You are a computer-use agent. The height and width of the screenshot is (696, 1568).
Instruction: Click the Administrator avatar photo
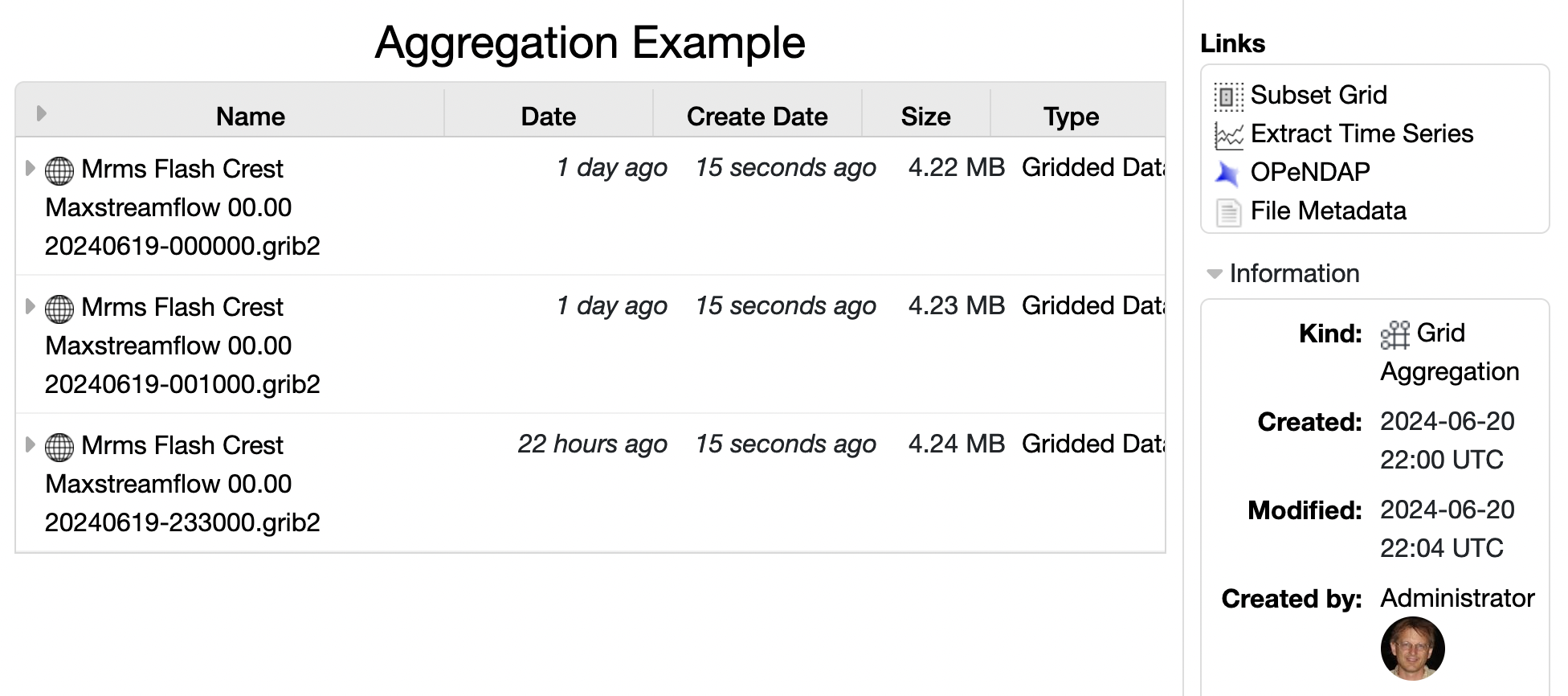(1413, 649)
